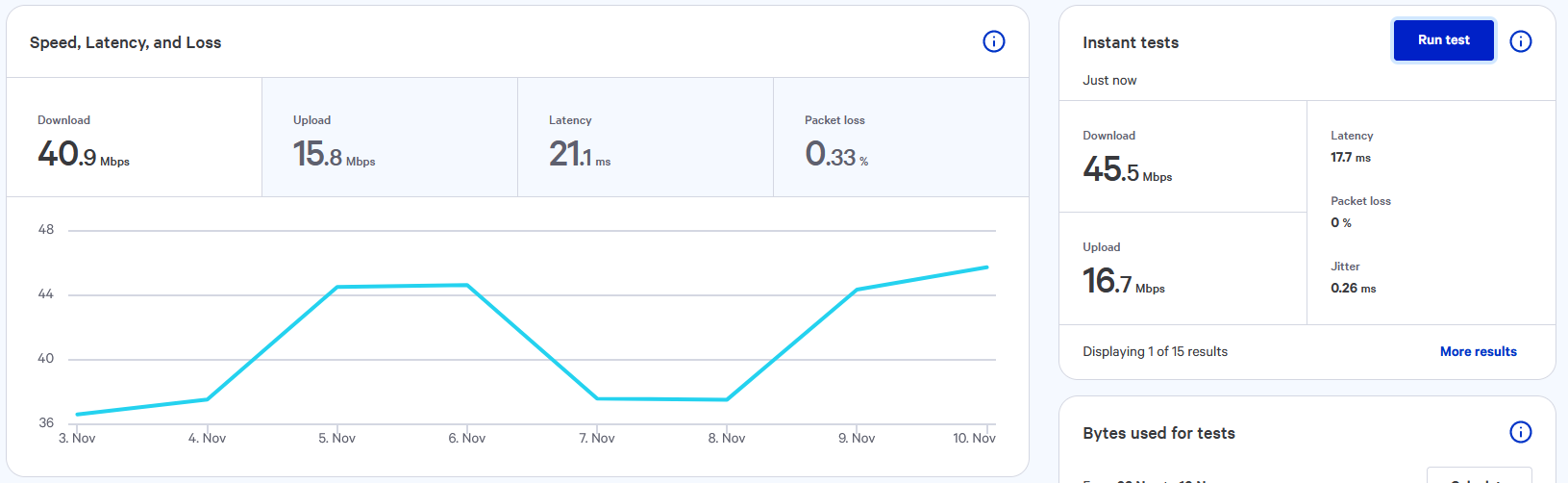
Task: Click the chart's low point at 7. Nov
Action: [597, 398]
